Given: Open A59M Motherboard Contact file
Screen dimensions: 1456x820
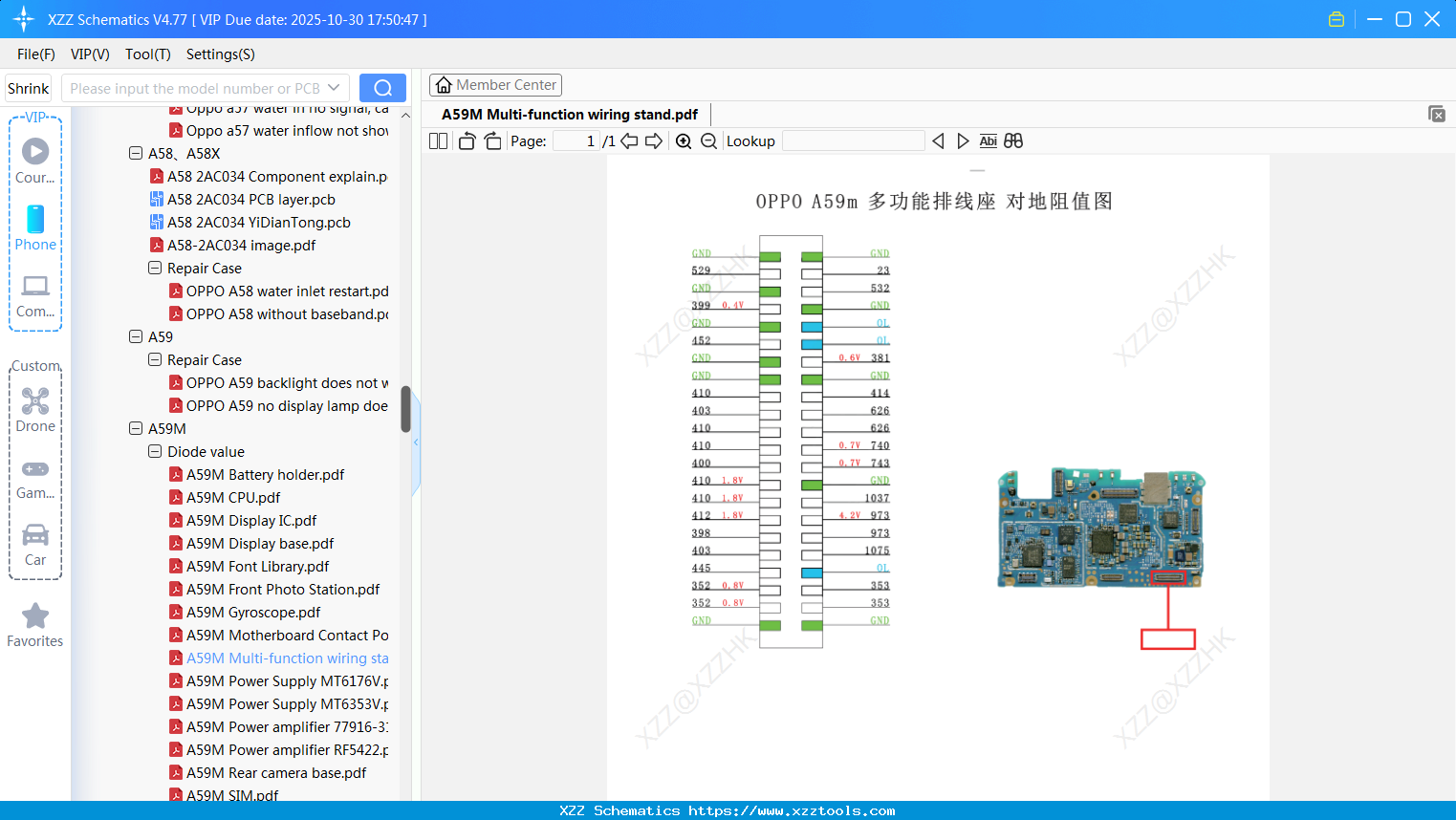Looking at the screenshot, I should pyautogui.click(x=288, y=635).
